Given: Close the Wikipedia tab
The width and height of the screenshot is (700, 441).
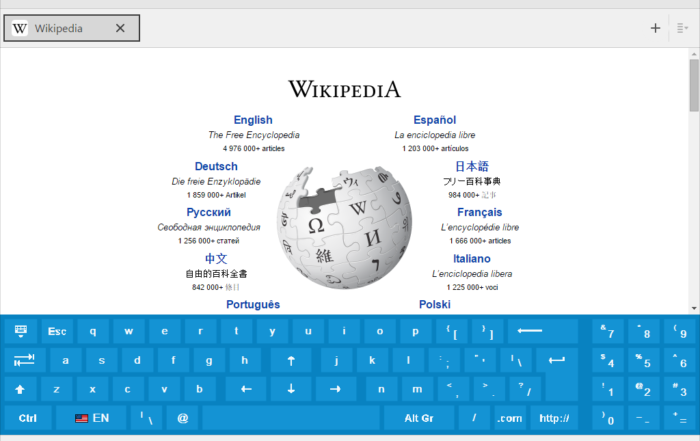Looking at the screenshot, I should 120,28.
